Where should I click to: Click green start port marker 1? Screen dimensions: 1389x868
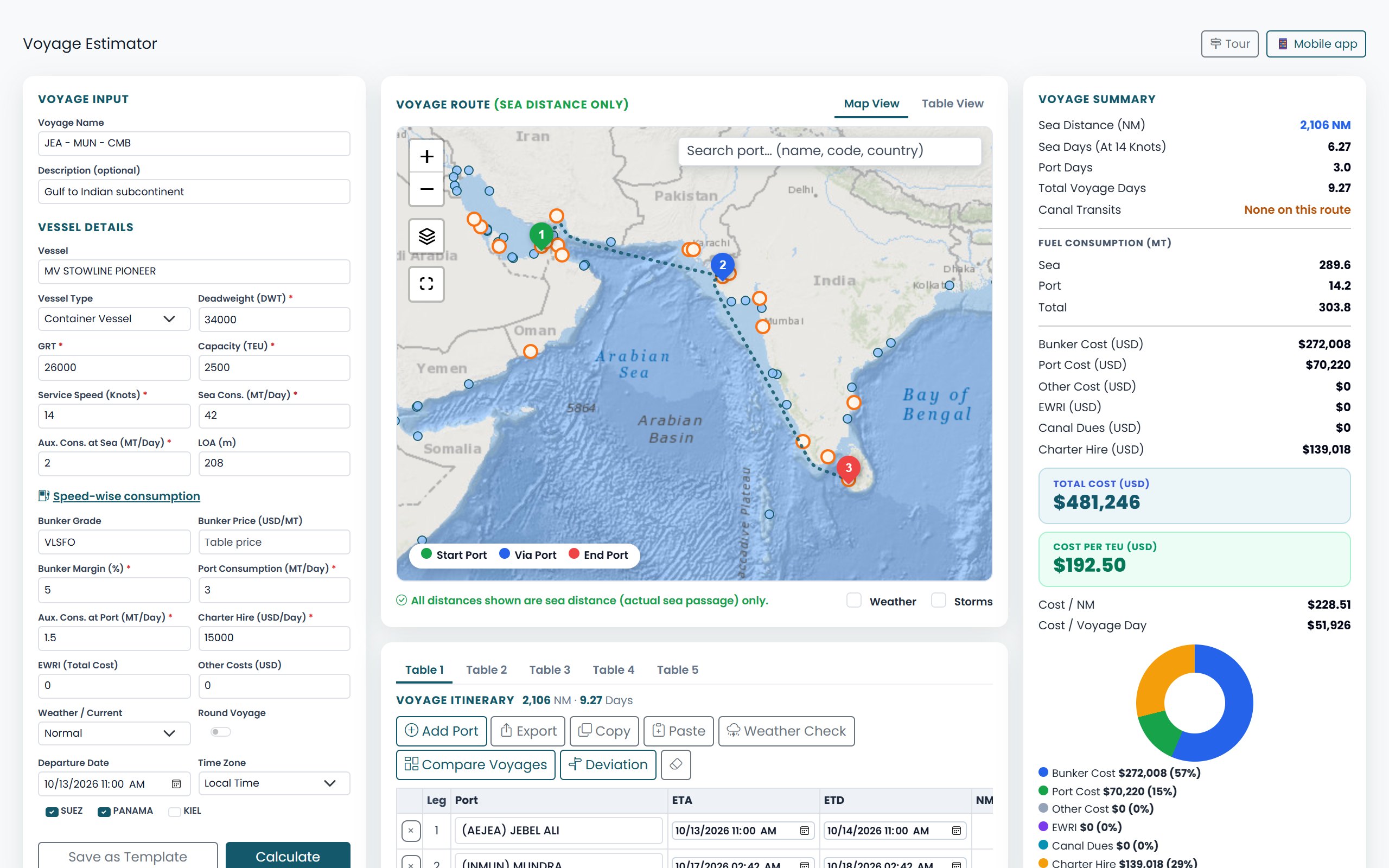[541, 235]
